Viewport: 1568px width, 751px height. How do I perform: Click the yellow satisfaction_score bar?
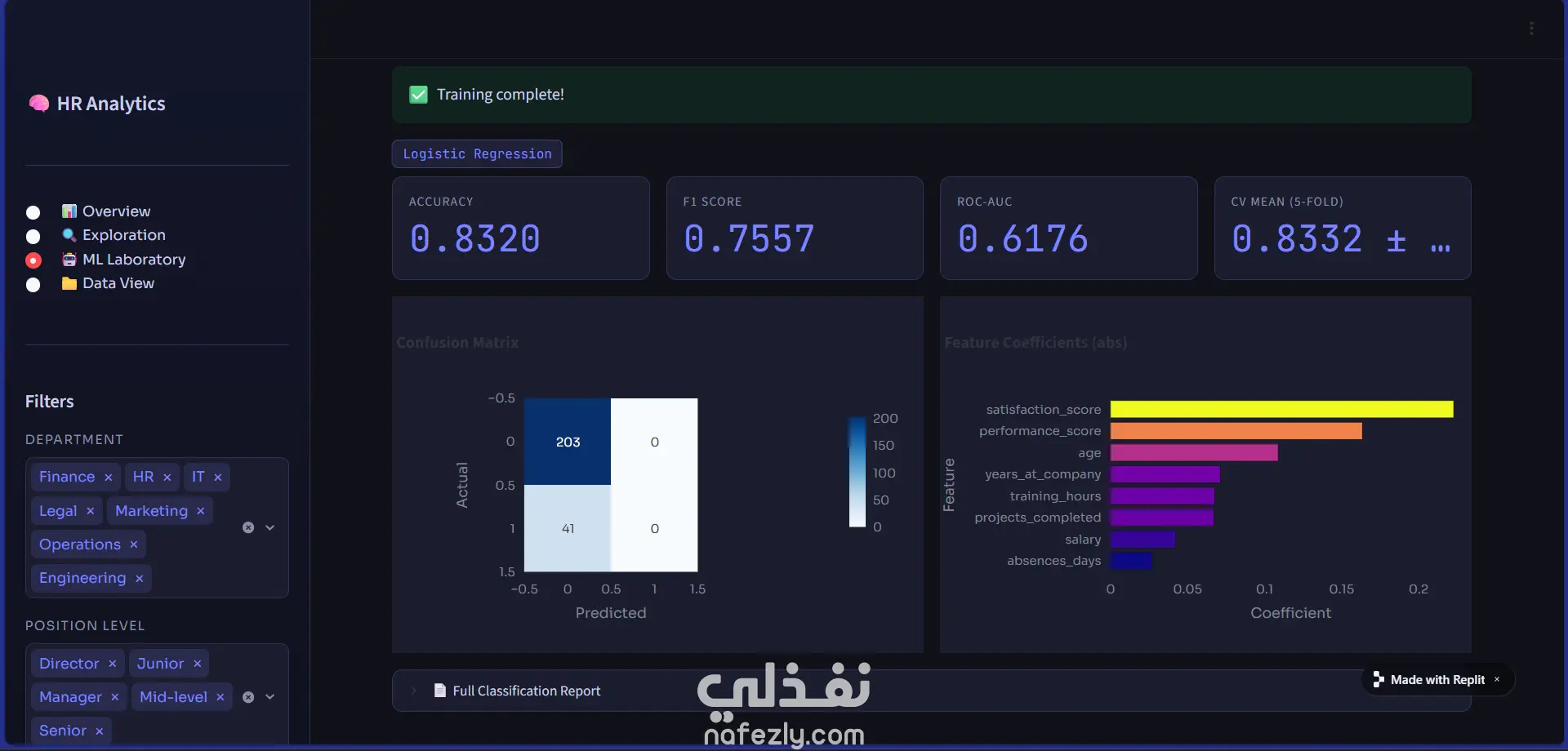click(1281, 409)
